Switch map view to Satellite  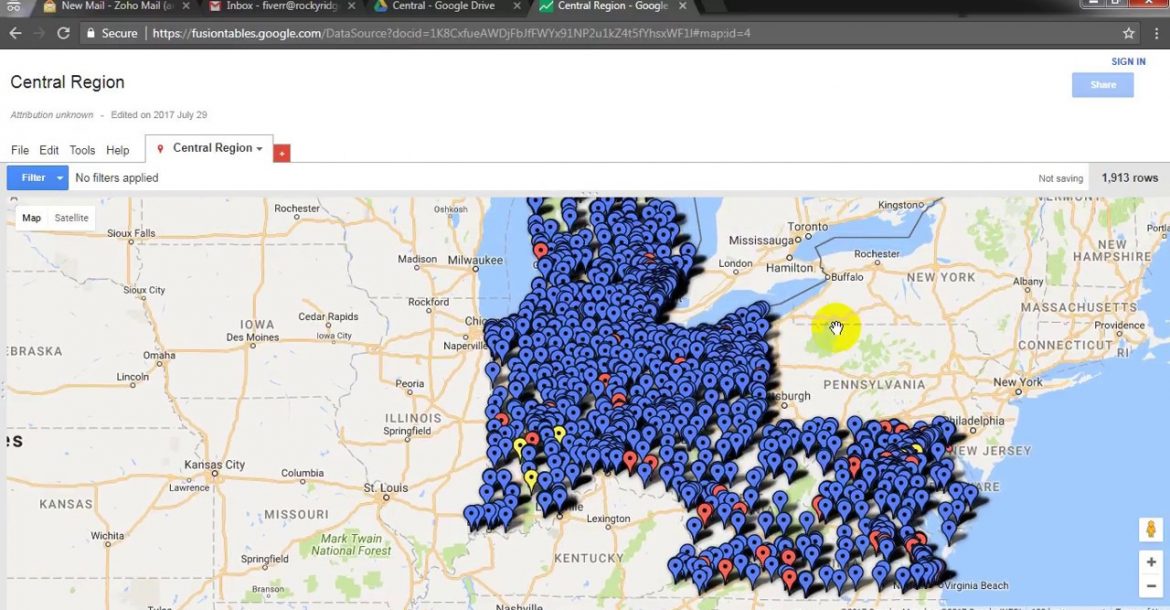click(x=72, y=218)
